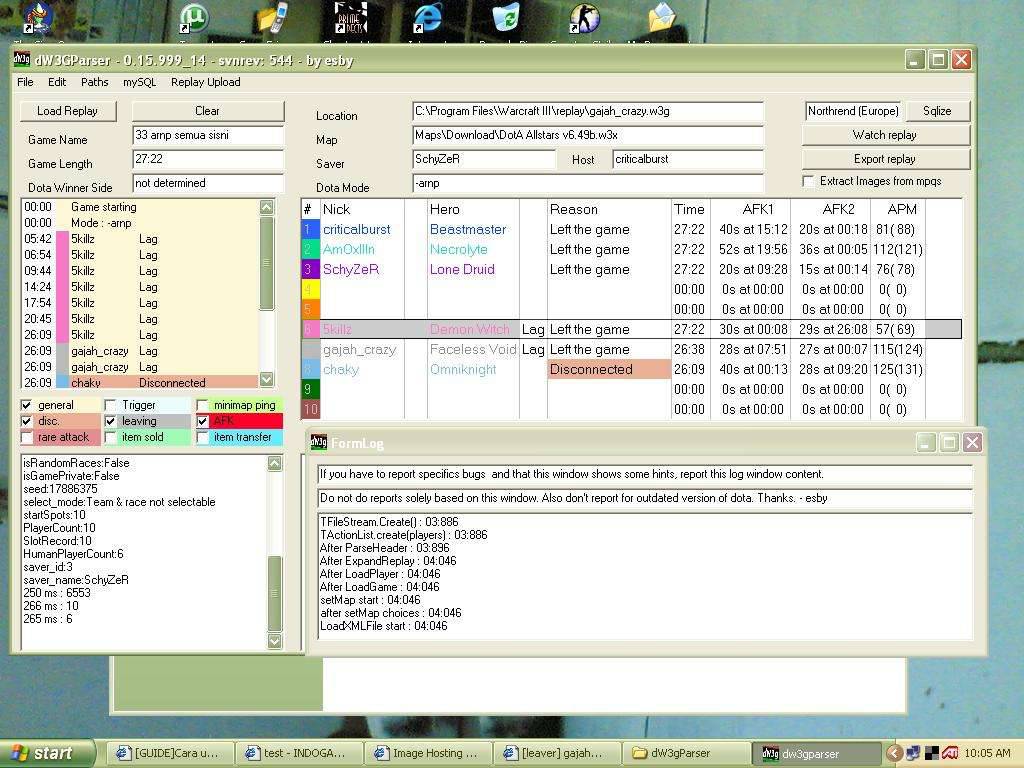
Task: Click the Disconnected reason cell for chaky
Action: click(x=609, y=370)
